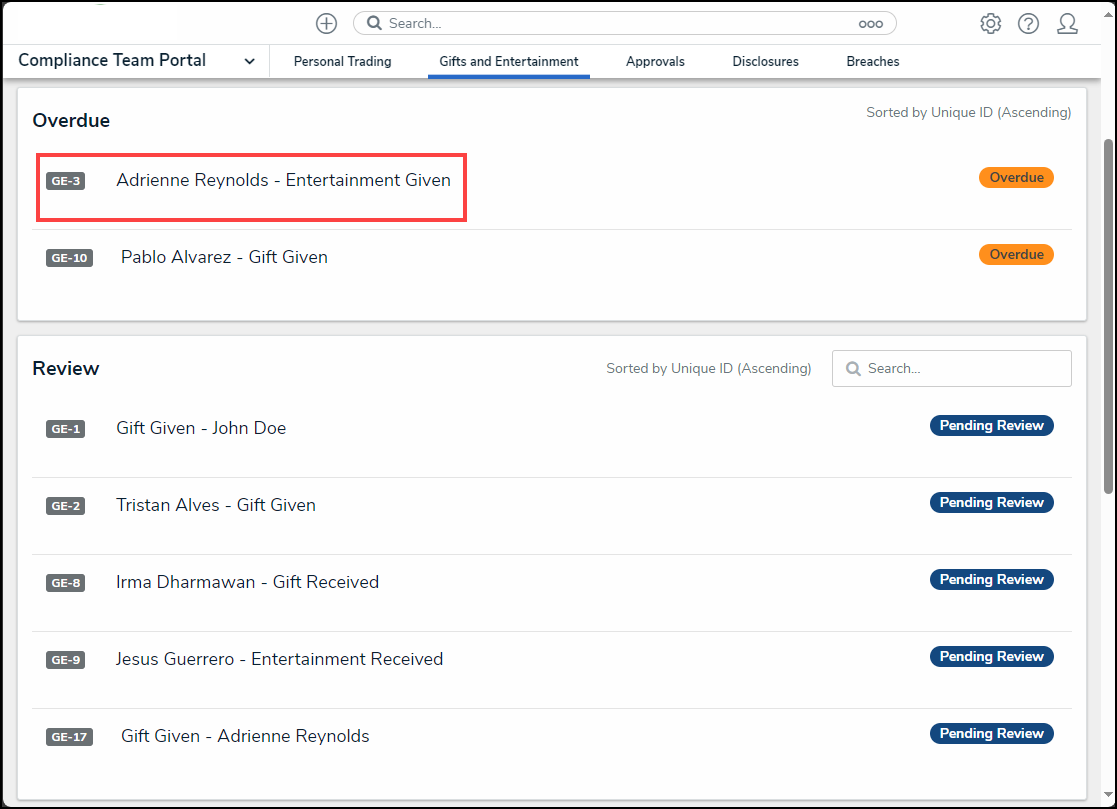
Task: Click the Overdue badge for Pablo Alvarez
Action: (1016, 255)
